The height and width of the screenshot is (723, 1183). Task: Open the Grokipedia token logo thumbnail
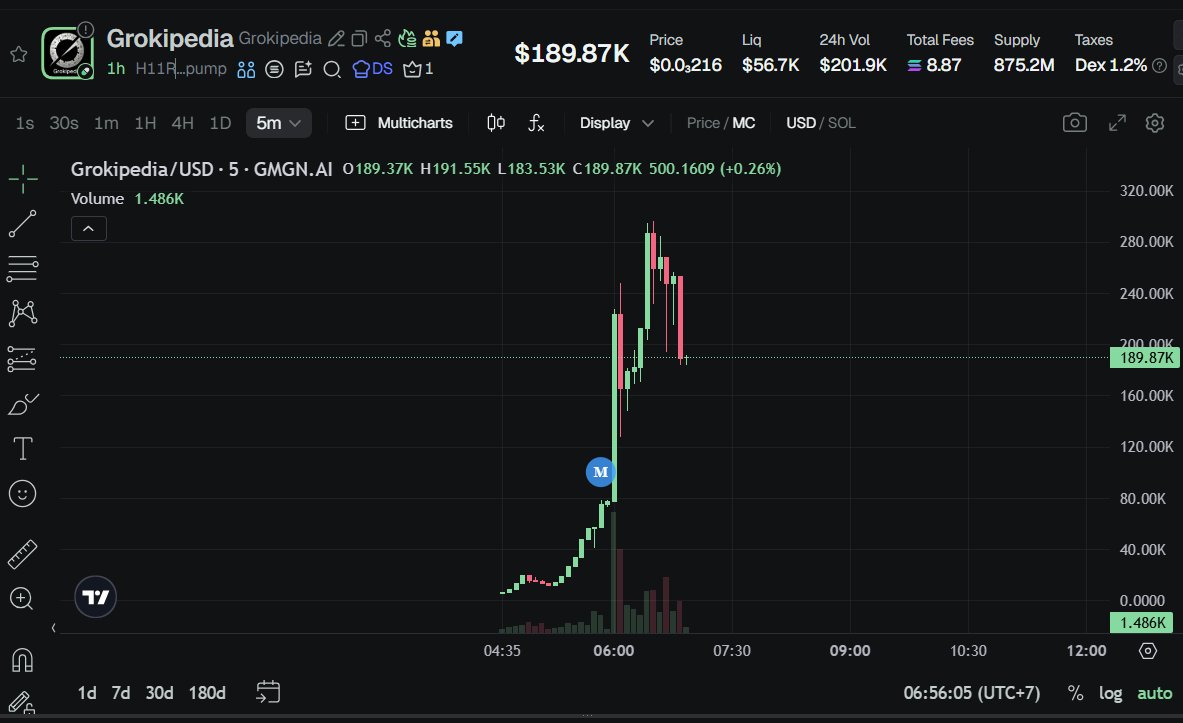(67, 53)
